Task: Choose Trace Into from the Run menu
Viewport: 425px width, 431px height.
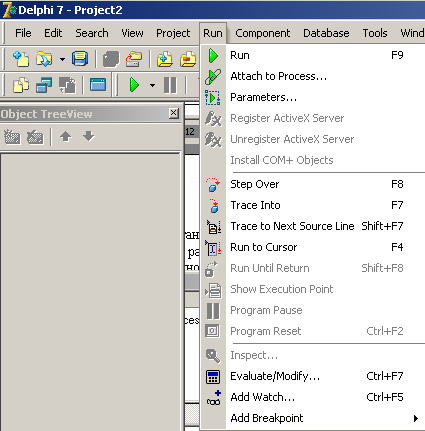Action: [x=313, y=205]
